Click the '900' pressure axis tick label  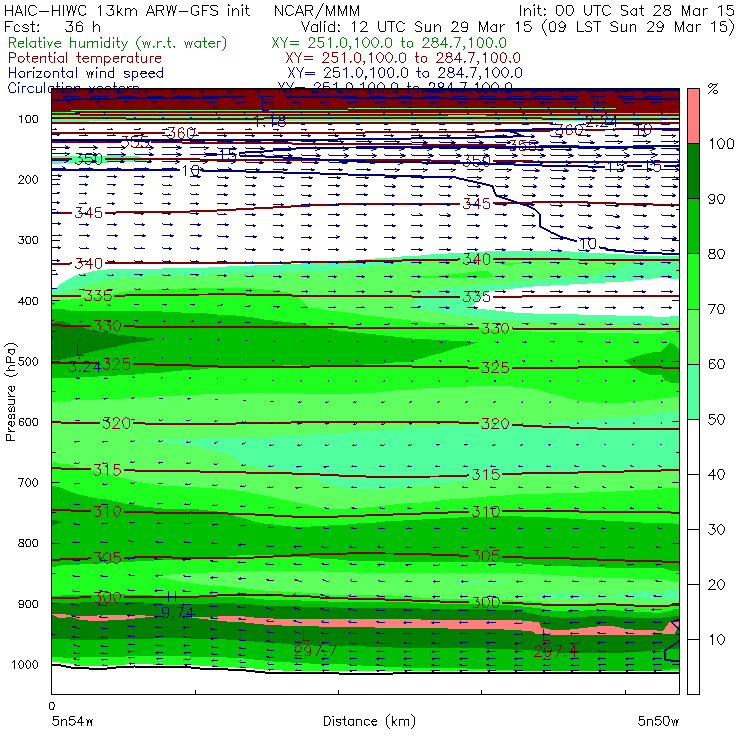[x=28, y=604]
